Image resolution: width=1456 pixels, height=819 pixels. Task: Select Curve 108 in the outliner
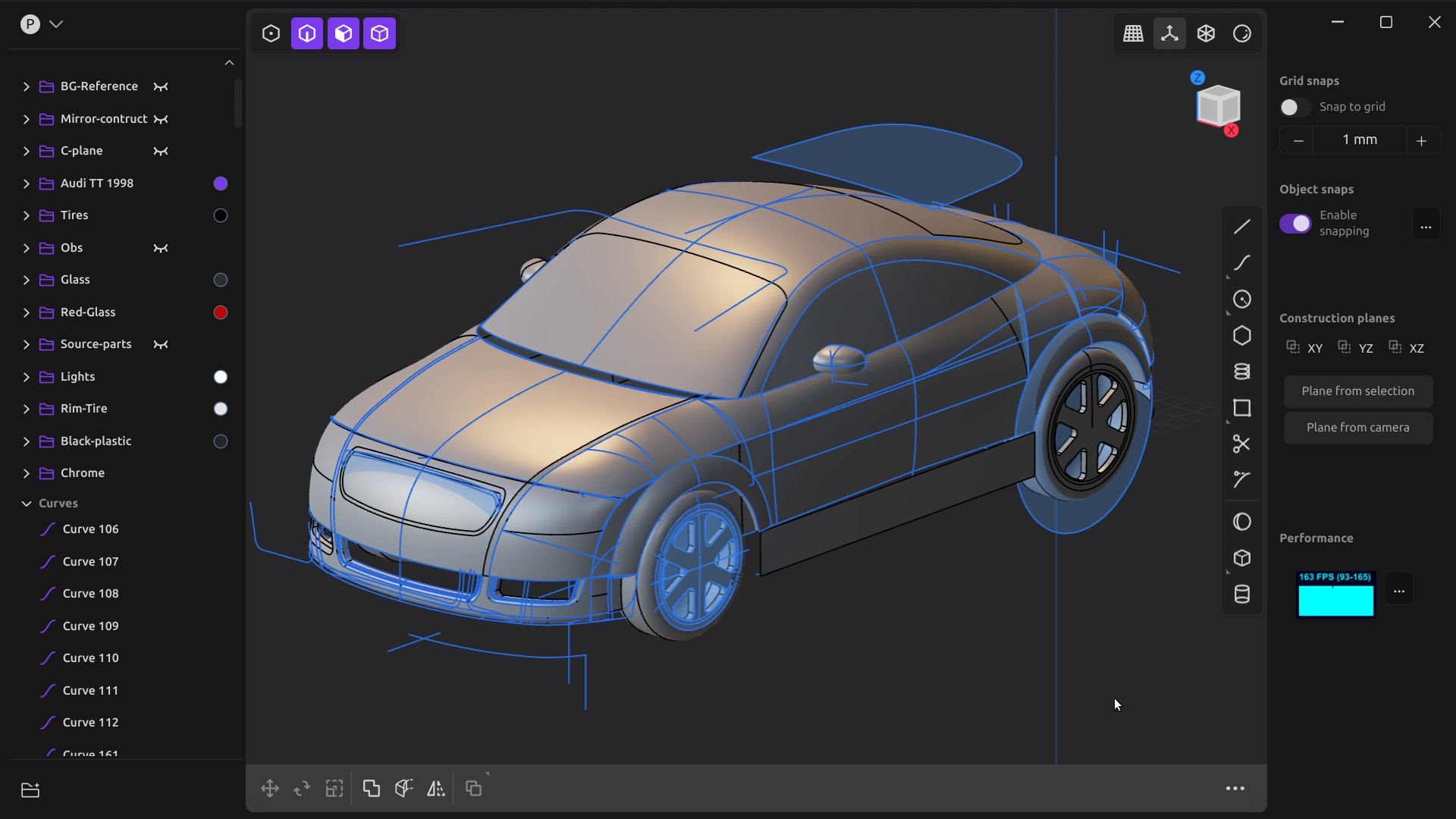(x=90, y=594)
